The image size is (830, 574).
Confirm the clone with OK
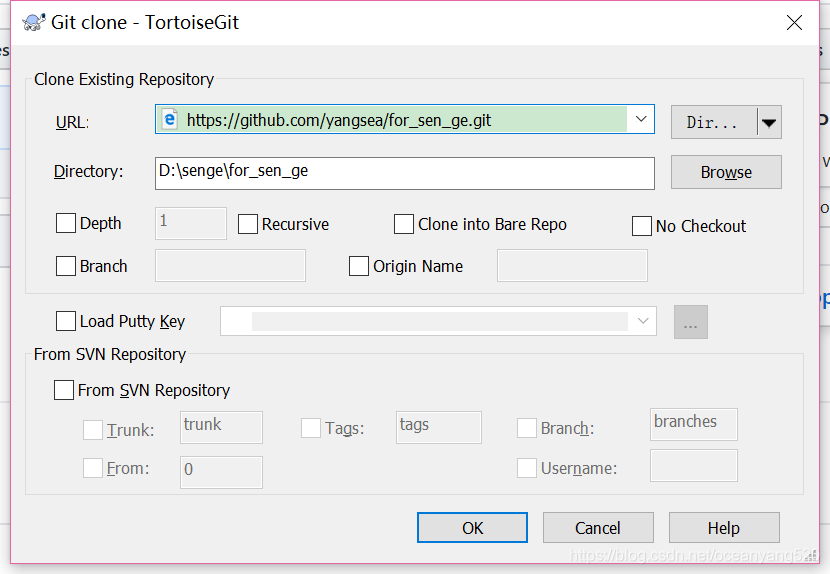(x=472, y=527)
